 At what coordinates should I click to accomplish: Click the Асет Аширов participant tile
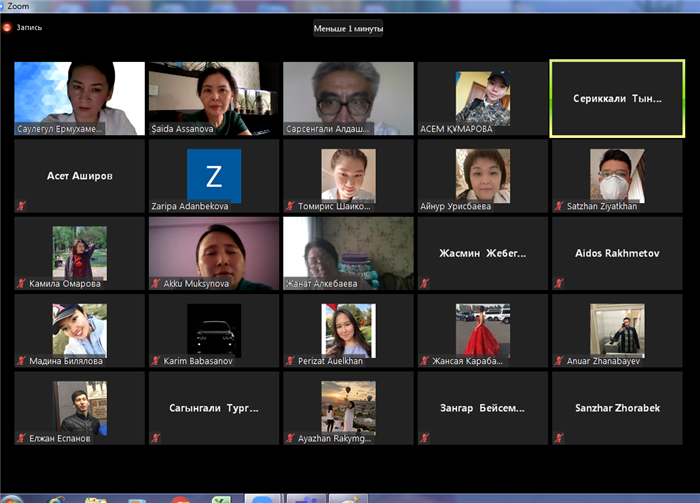pyautogui.click(x=79, y=176)
